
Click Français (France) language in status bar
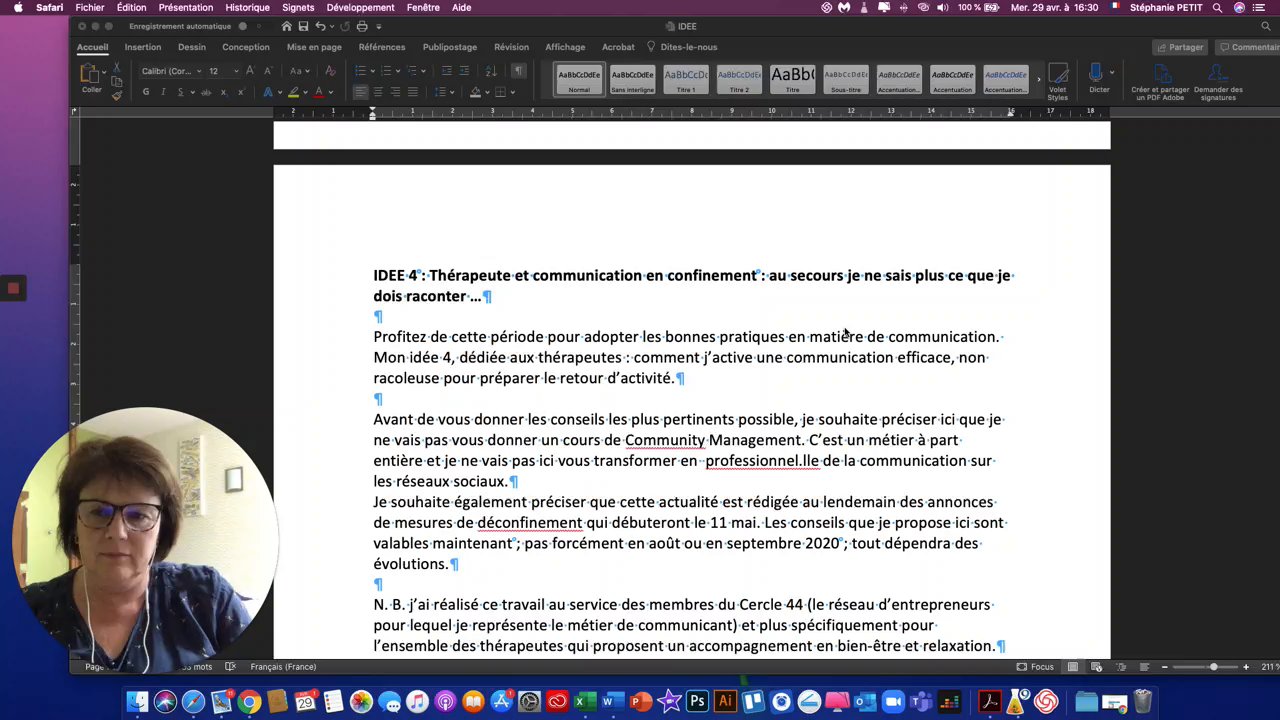(x=283, y=667)
